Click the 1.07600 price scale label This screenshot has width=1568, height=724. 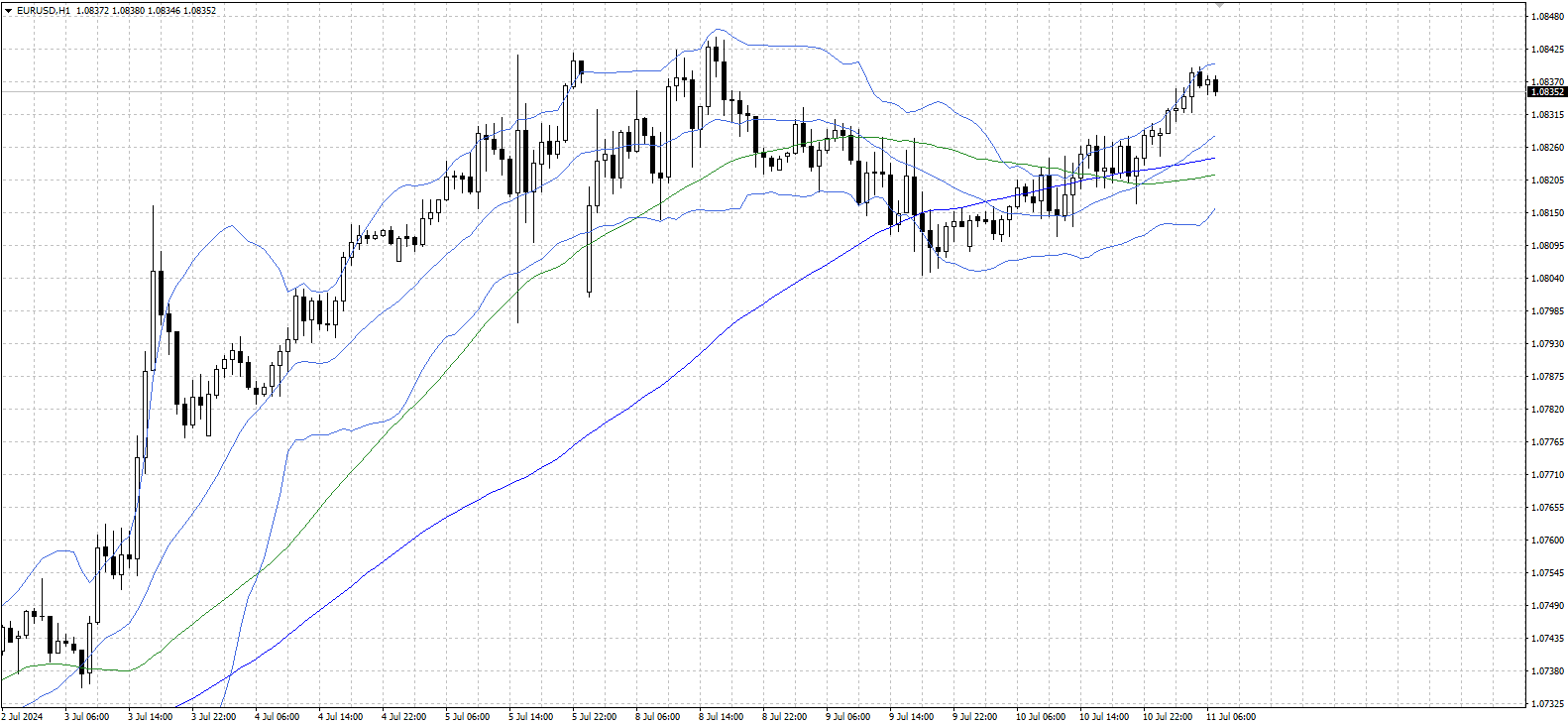[1548, 540]
